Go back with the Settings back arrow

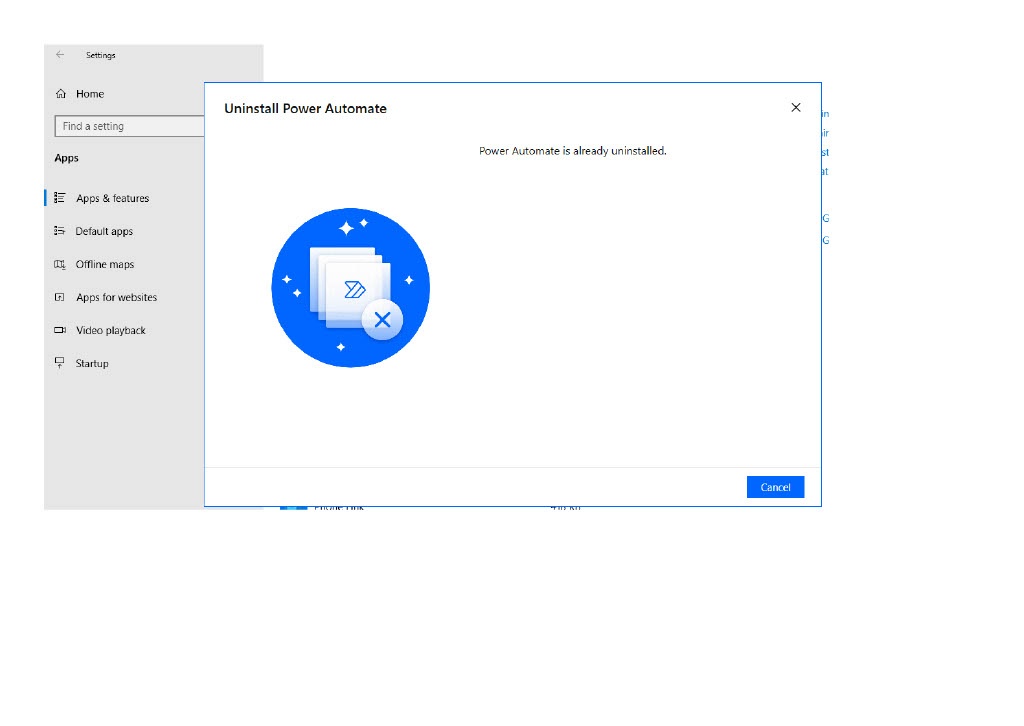click(x=60, y=55)
